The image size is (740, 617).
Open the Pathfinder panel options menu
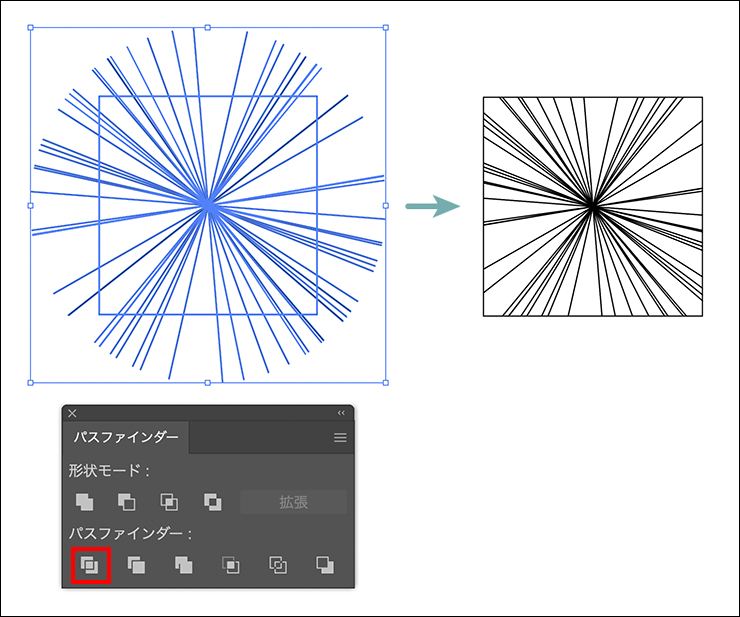tap(340, 438)
